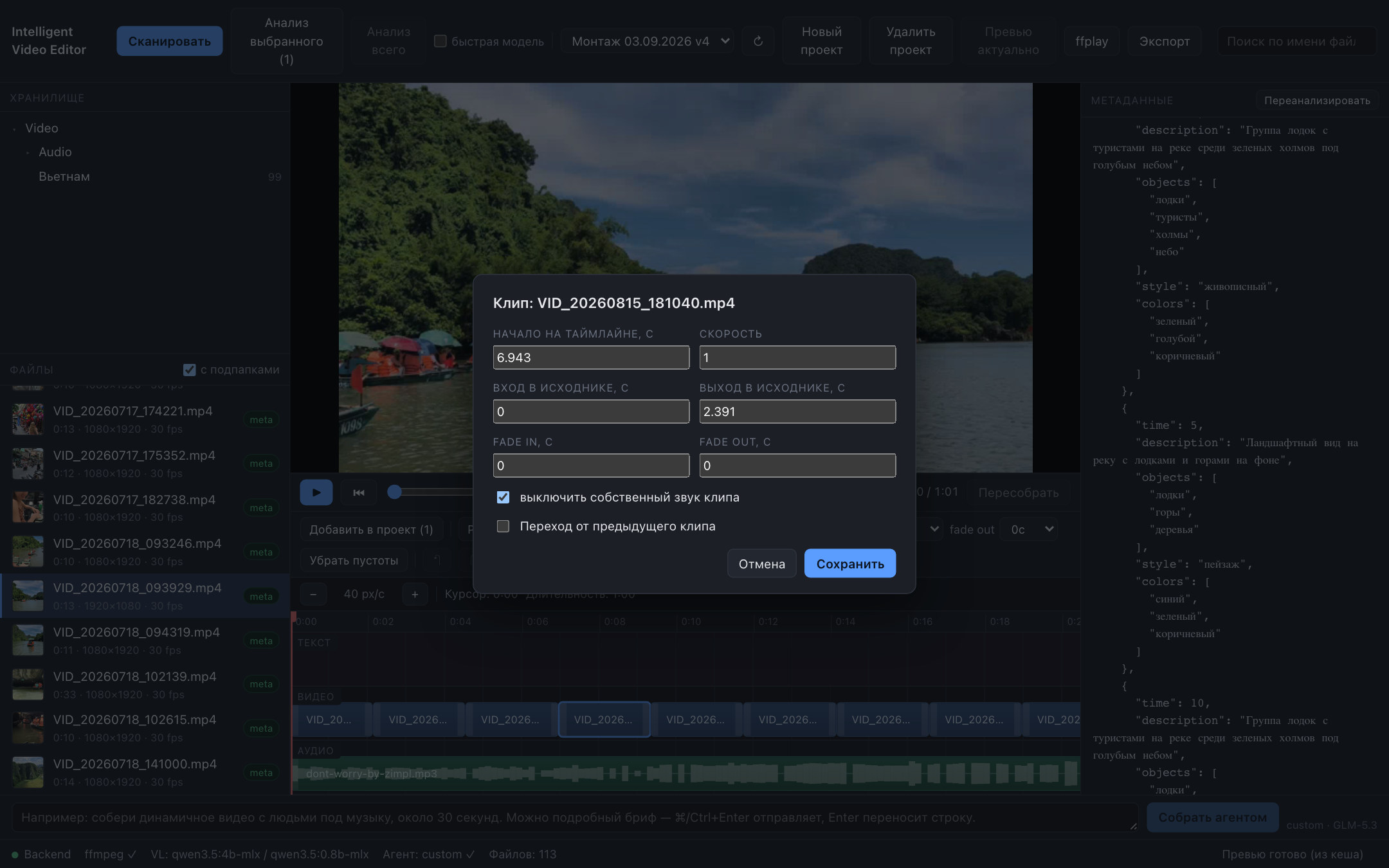Click the audio track dont-worry-by-zimpl.mp3

(686, 773)
